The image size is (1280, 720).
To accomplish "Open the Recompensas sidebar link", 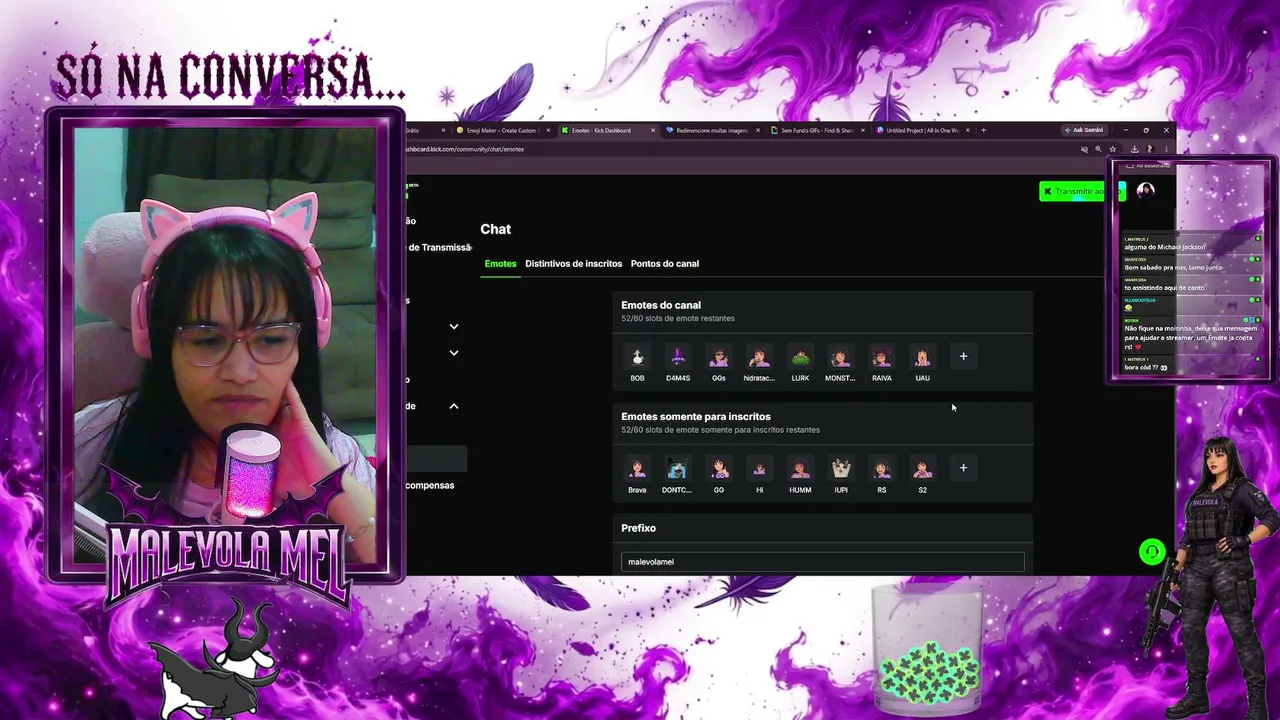I will (430, 486).
